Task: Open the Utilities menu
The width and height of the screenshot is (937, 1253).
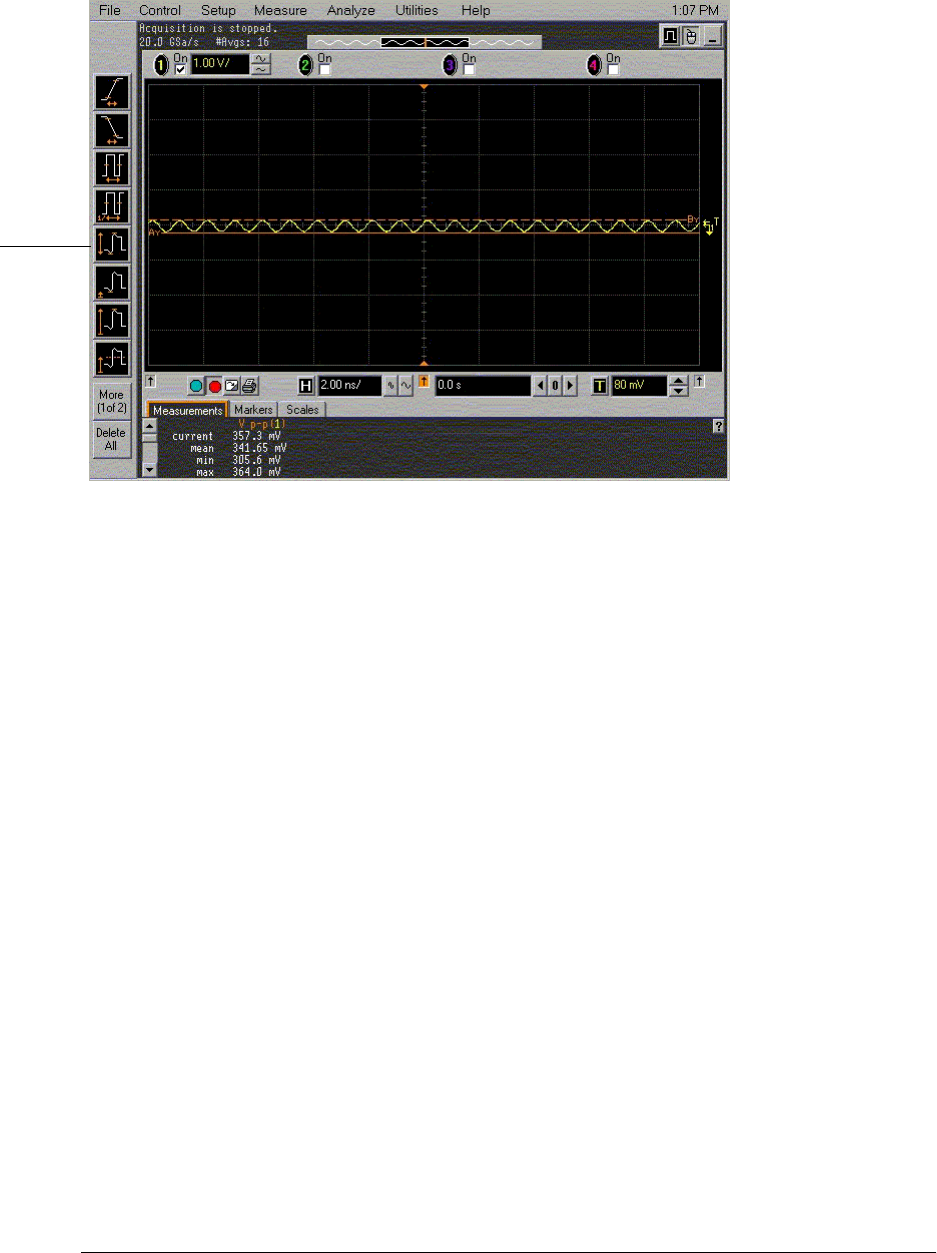Action: 418,10
